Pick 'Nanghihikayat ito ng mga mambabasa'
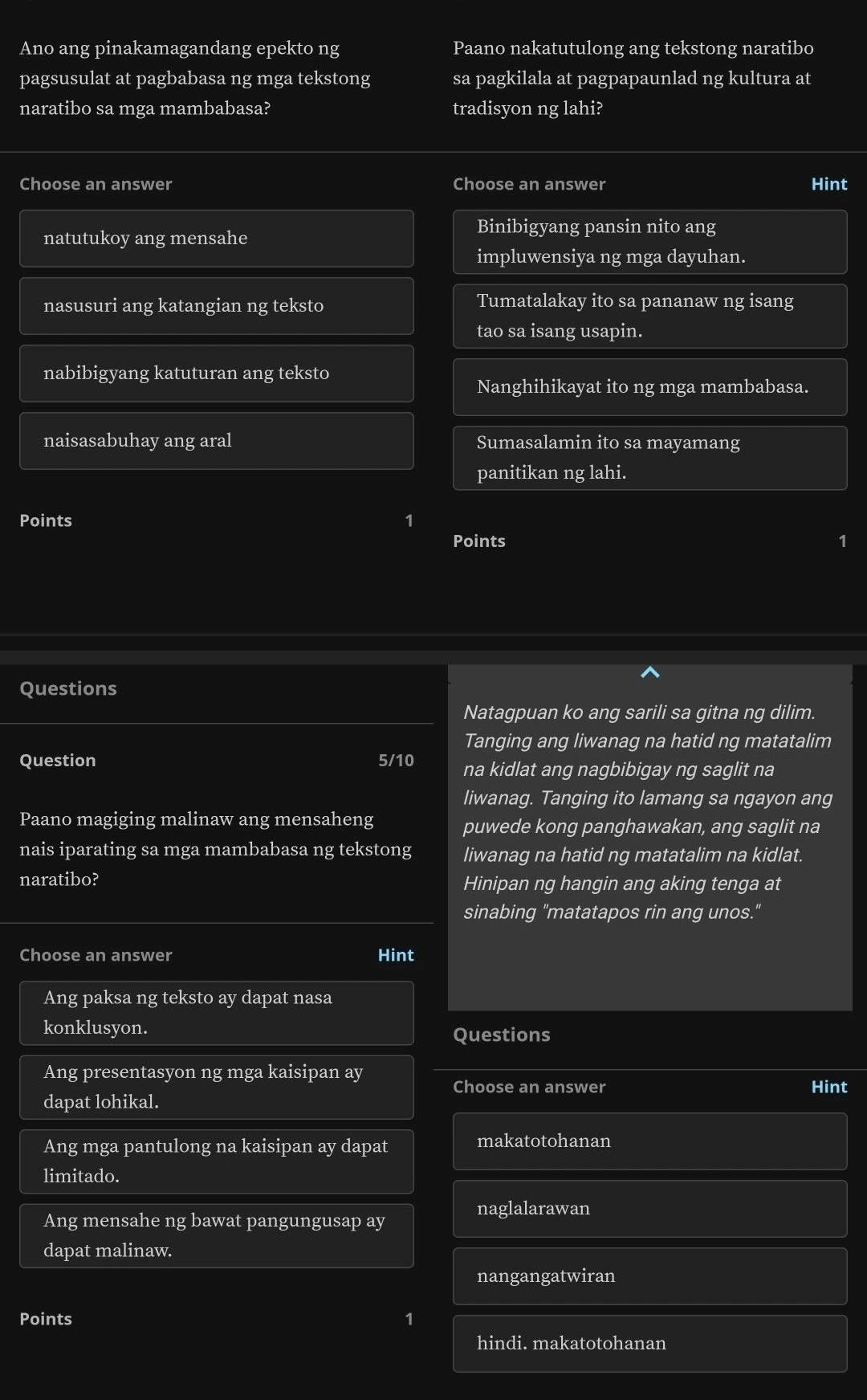This screenshot has height=1400, width=867. point(649,387)
